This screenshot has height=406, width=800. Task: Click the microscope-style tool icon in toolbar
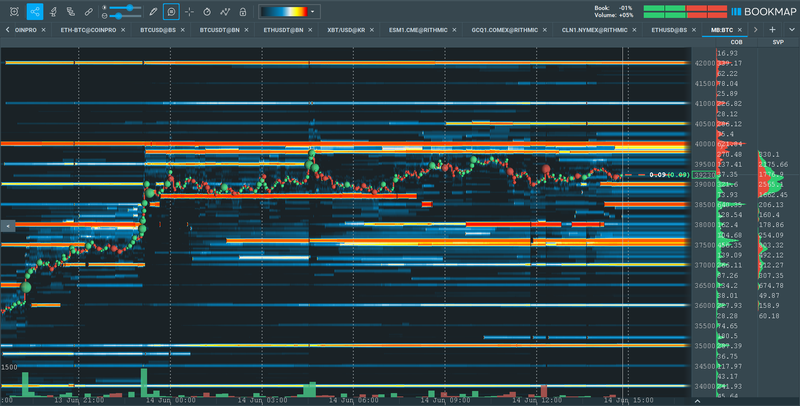click(x=53, y=11)
